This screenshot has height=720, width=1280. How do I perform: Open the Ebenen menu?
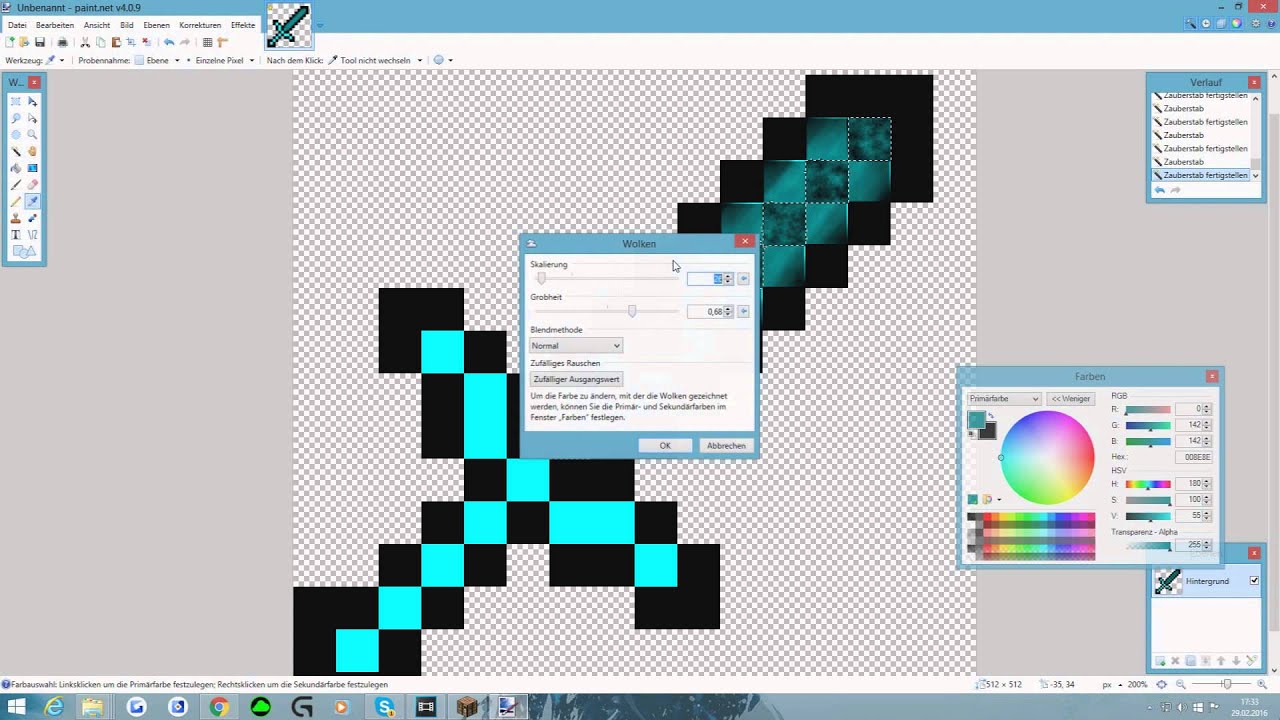157,25
